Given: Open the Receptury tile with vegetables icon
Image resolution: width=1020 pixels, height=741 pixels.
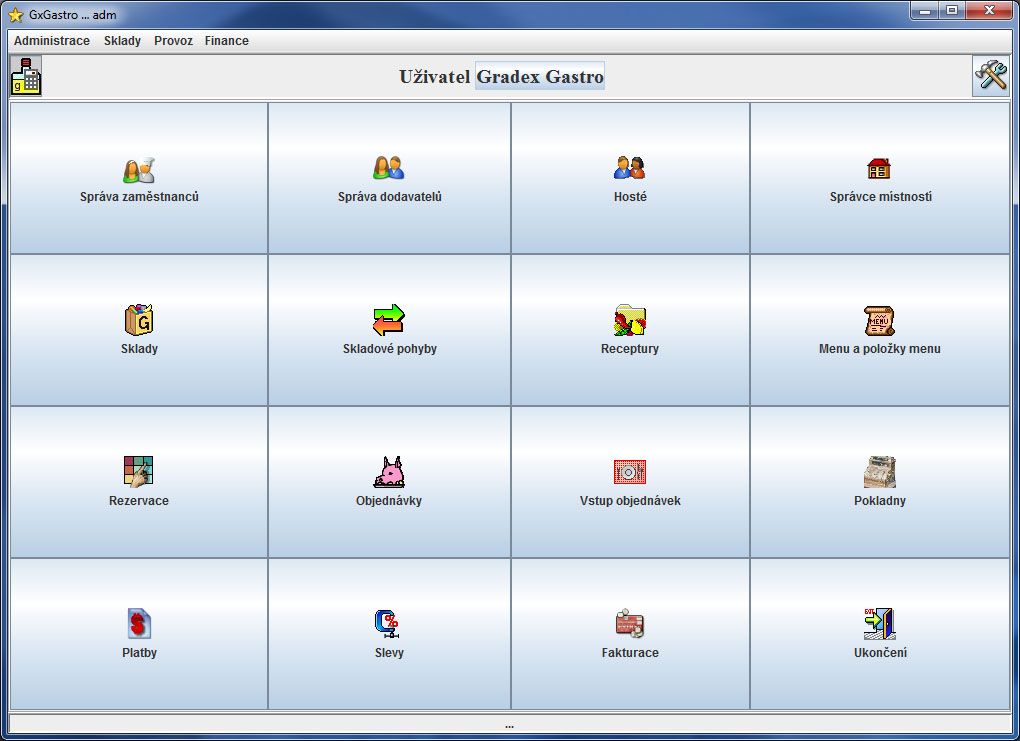Looking at the screenshot, I should (x=630, y=330).
